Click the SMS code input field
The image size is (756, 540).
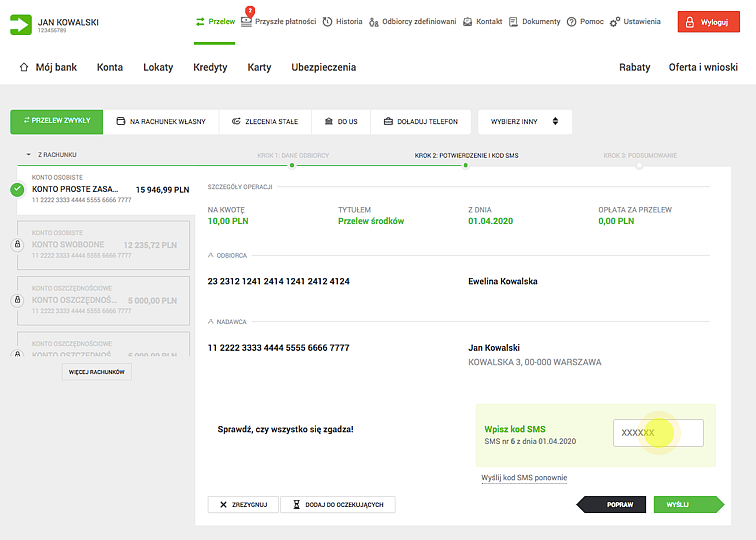pos(658,433)
